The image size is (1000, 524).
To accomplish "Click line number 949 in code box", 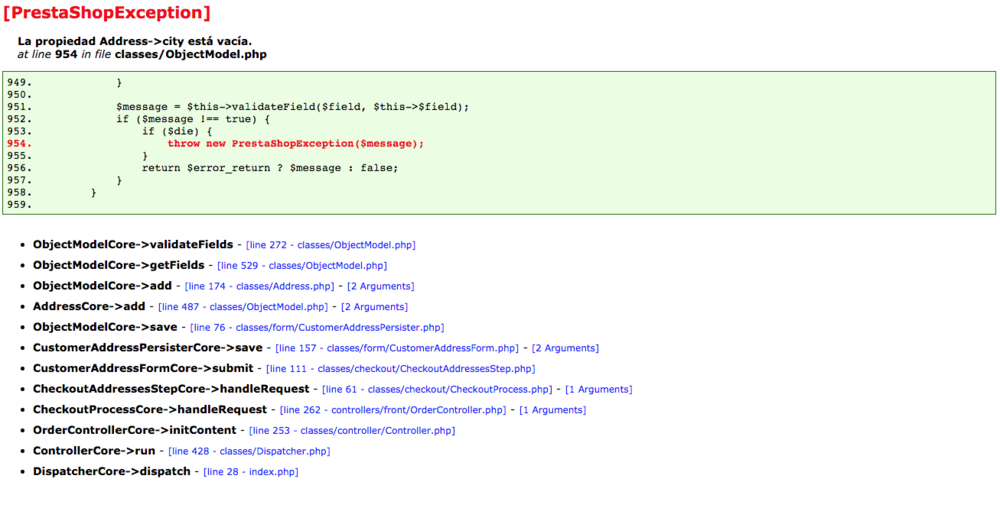I will [19, 82].
